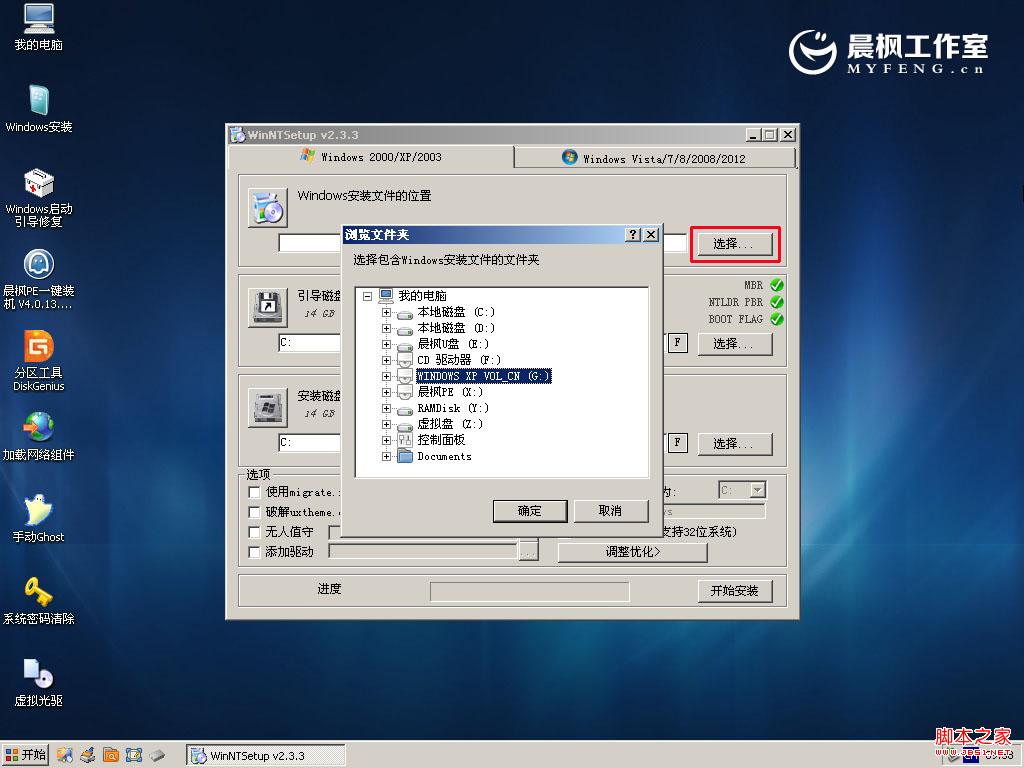Click the blue screenshot tool taskbar icon
The width and height of the screenshot is (1024, 768).
[134, 756]
